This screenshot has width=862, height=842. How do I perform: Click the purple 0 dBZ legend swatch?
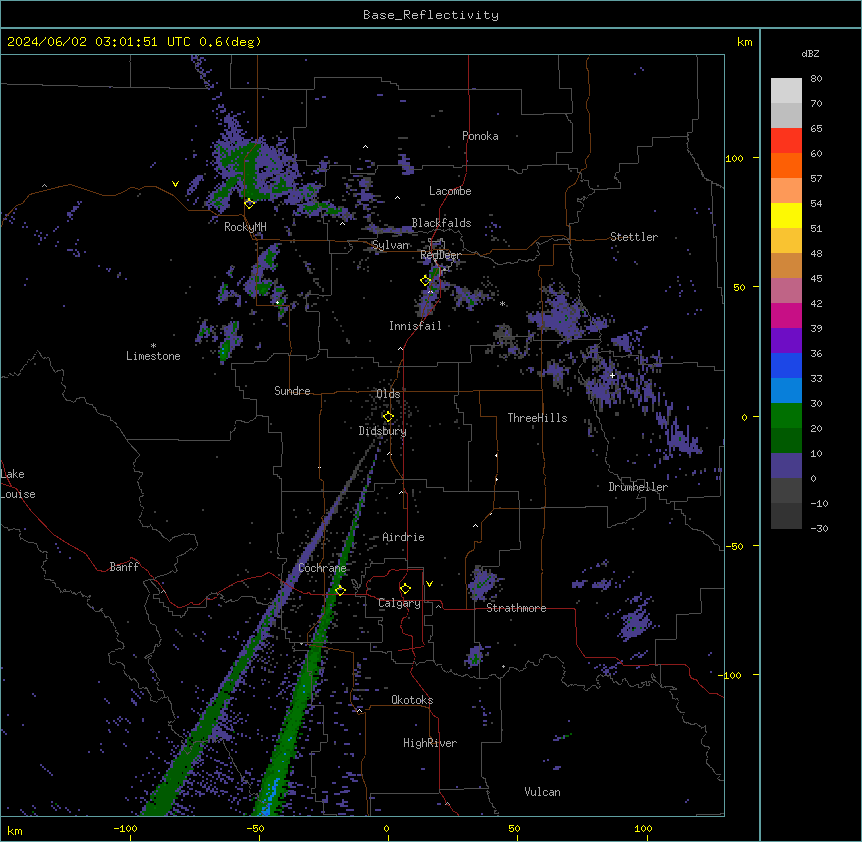[x=786, y=466]
